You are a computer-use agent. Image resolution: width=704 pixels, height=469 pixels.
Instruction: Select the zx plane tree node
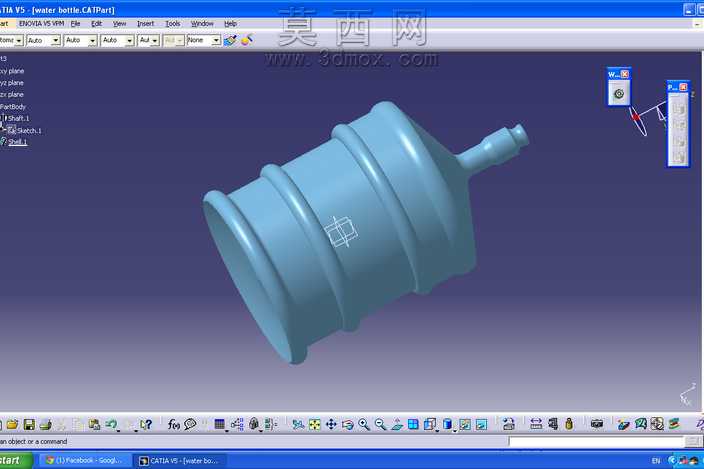click(12, 94)
